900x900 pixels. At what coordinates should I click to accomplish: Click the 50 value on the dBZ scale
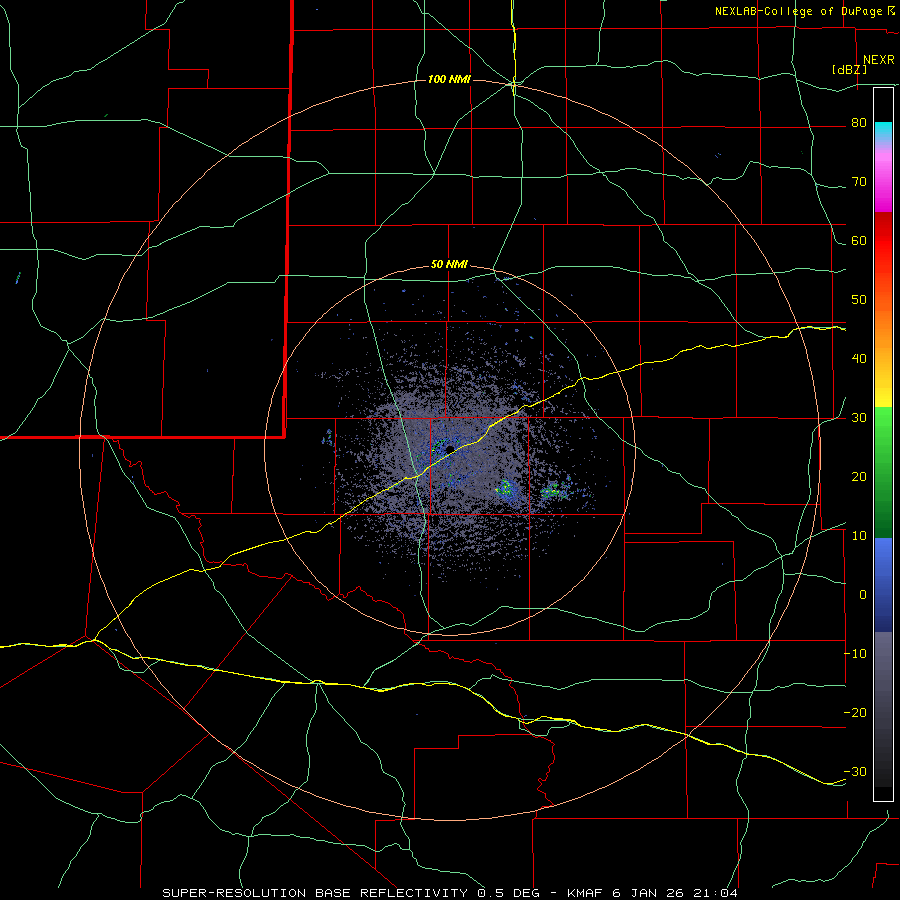859,300
